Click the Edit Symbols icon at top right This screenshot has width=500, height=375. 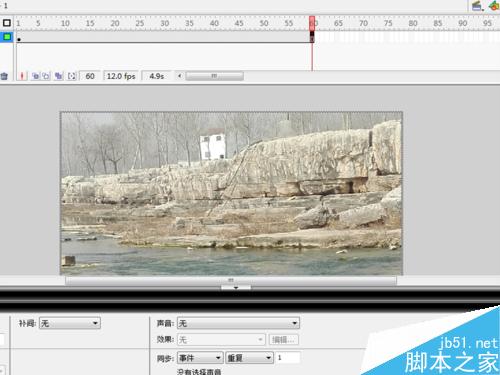pos(494,6)
